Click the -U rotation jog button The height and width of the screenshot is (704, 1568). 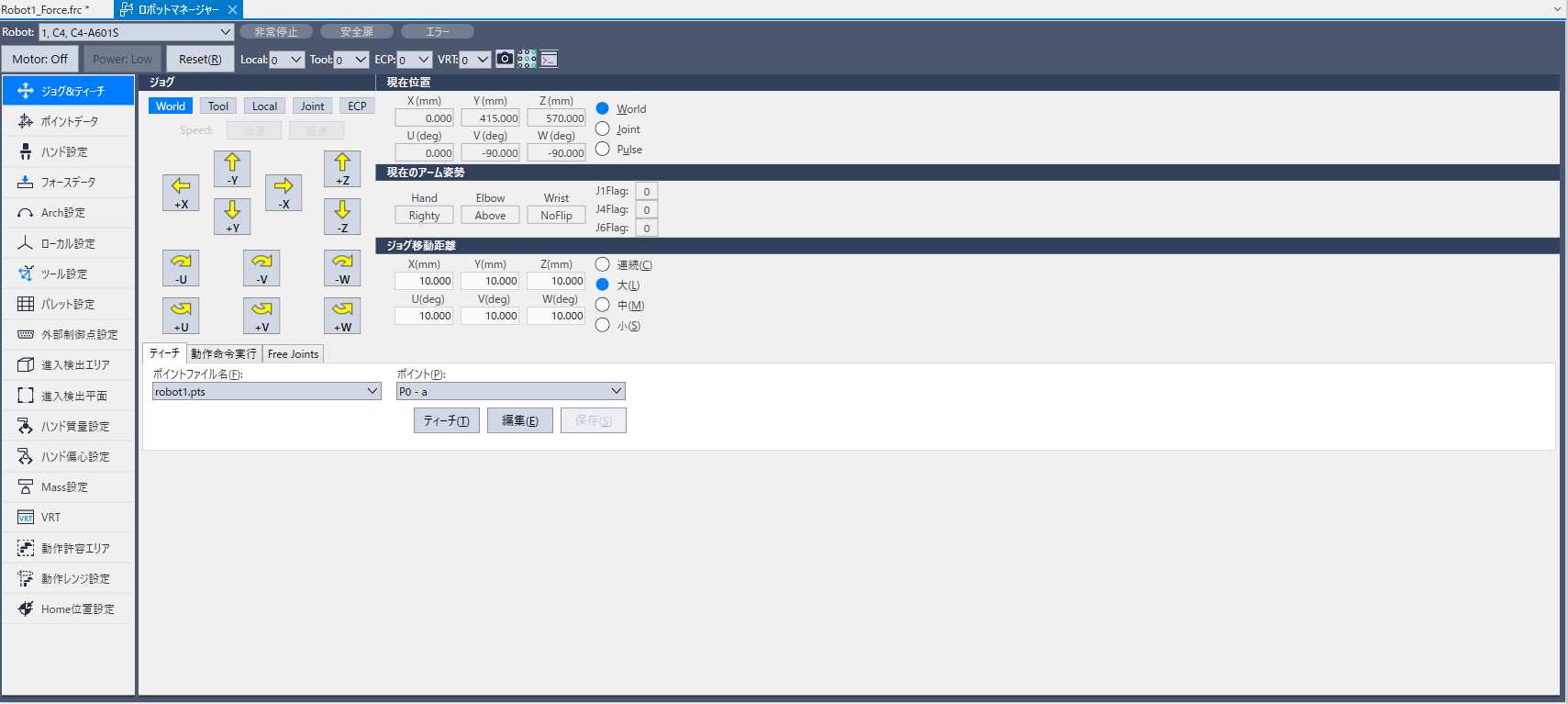(181, 268)
